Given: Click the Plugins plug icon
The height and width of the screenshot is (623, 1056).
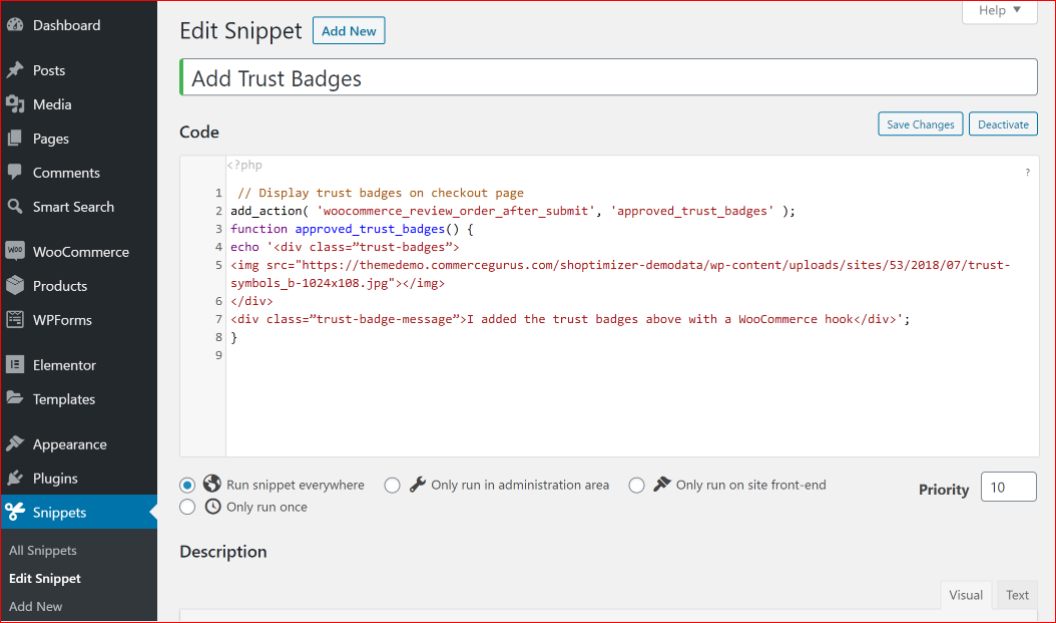Looking at the screenshot, I should click(15, 478).
